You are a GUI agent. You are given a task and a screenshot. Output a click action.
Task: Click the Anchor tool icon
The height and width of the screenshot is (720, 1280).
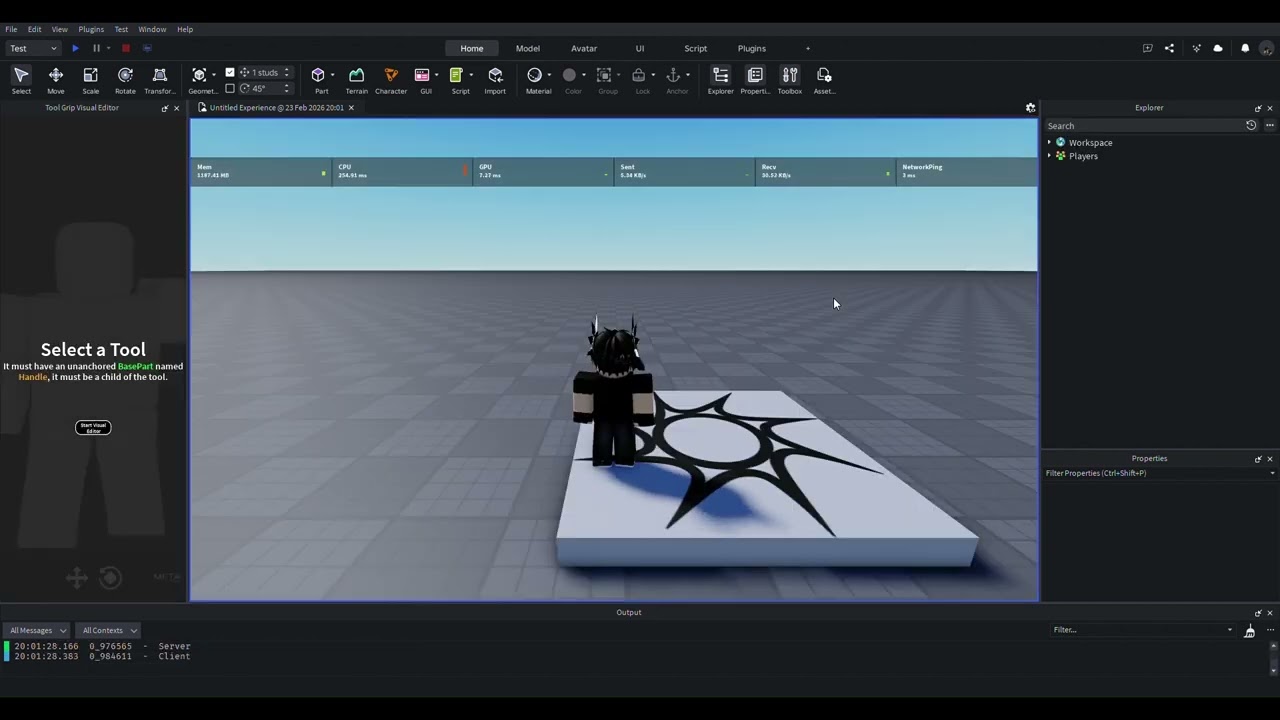click(x=673, y=75)
